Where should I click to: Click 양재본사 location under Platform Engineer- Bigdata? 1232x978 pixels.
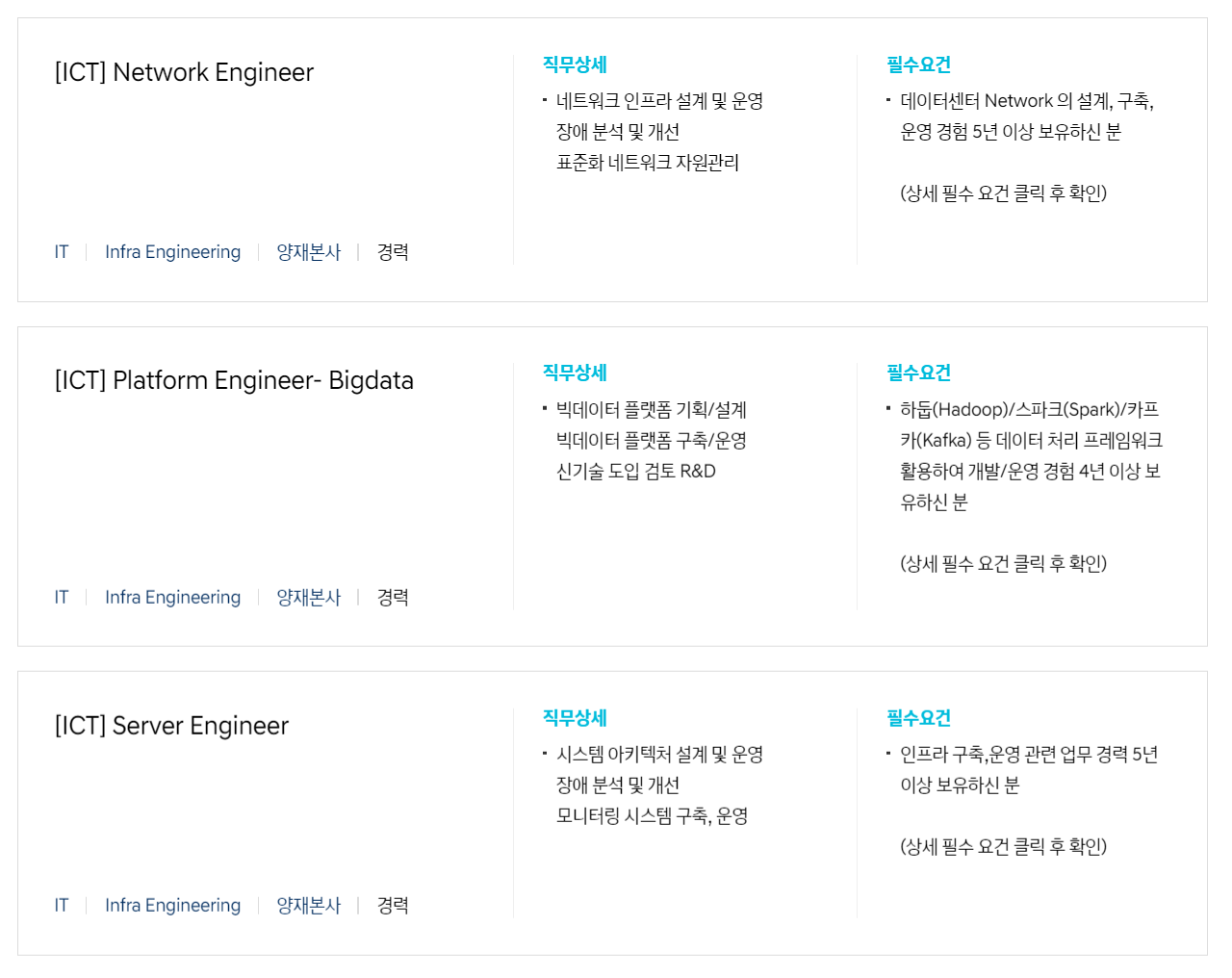point(309,598)
